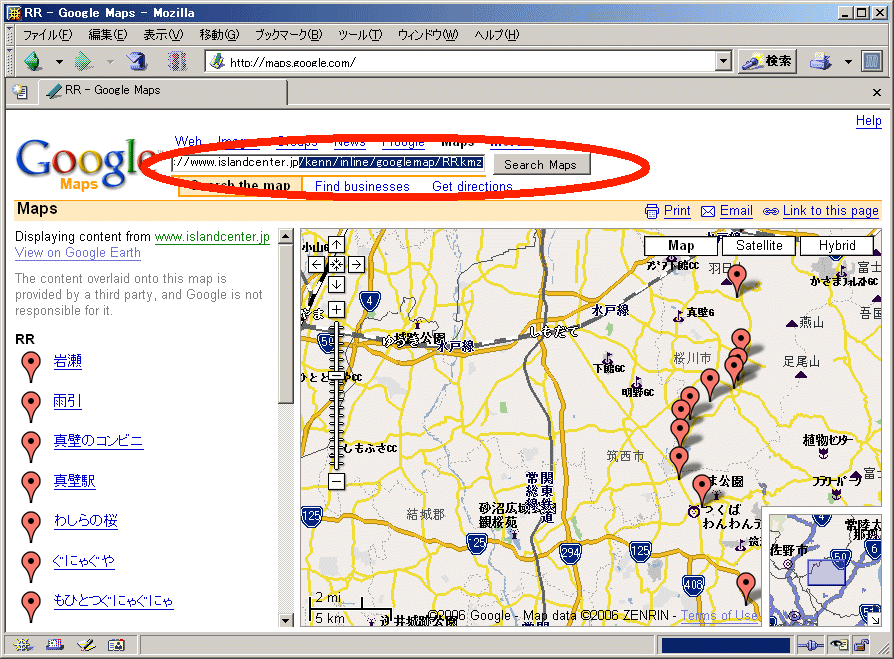Pan the map right with arrow
894x659 pixels.
tap(356, 265)
